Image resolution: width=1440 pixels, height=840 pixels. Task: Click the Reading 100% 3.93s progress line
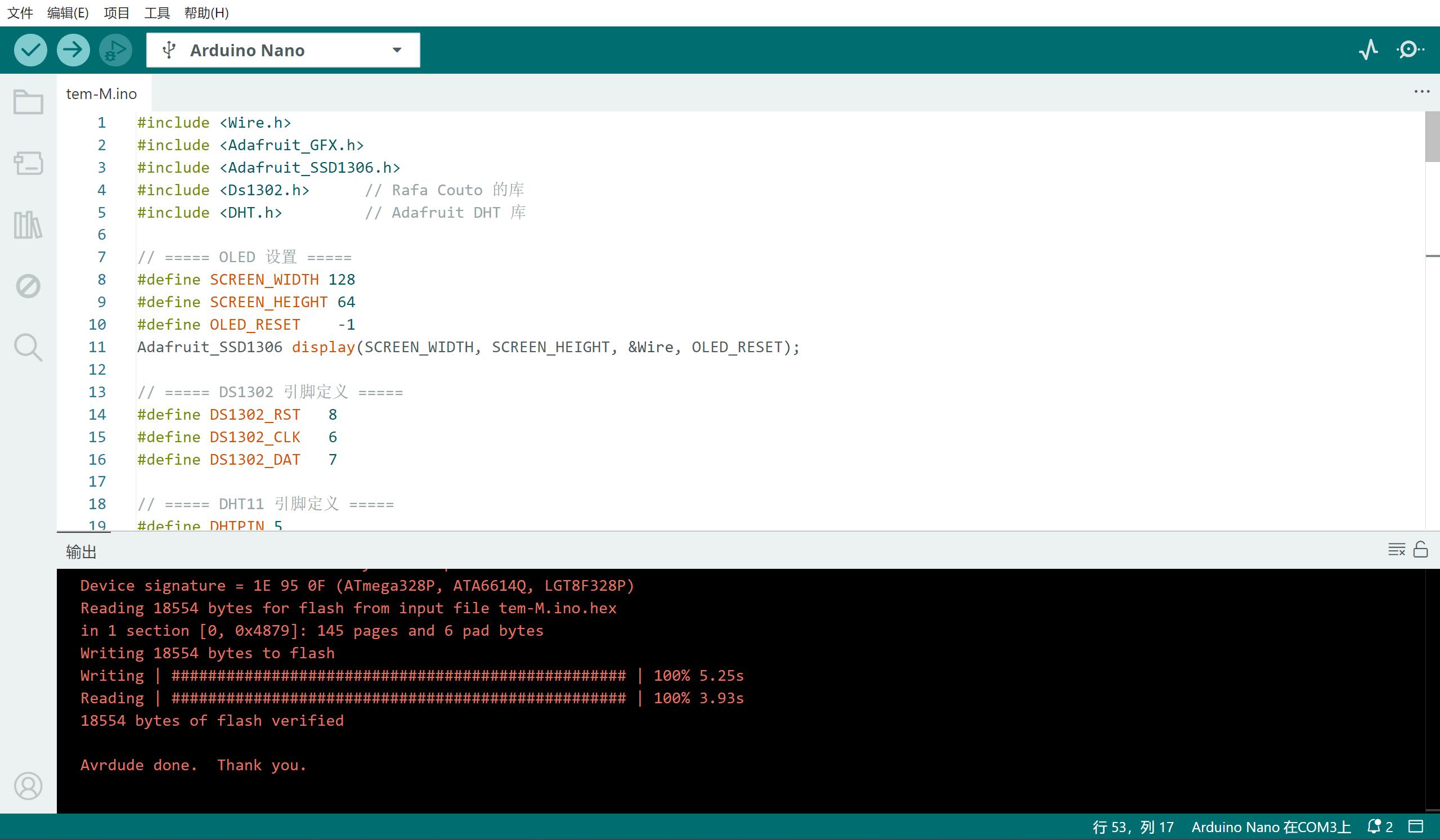pos(412,698)
